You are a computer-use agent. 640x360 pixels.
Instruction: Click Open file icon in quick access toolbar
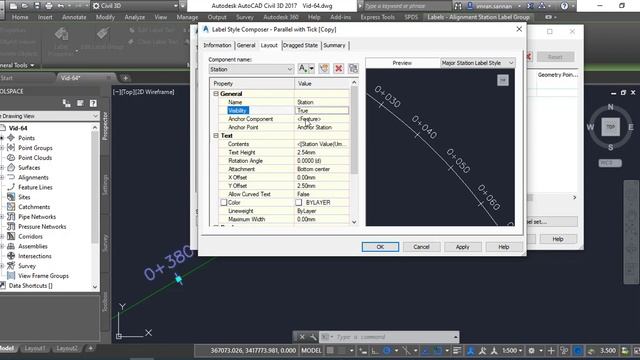tap(25, 6)
